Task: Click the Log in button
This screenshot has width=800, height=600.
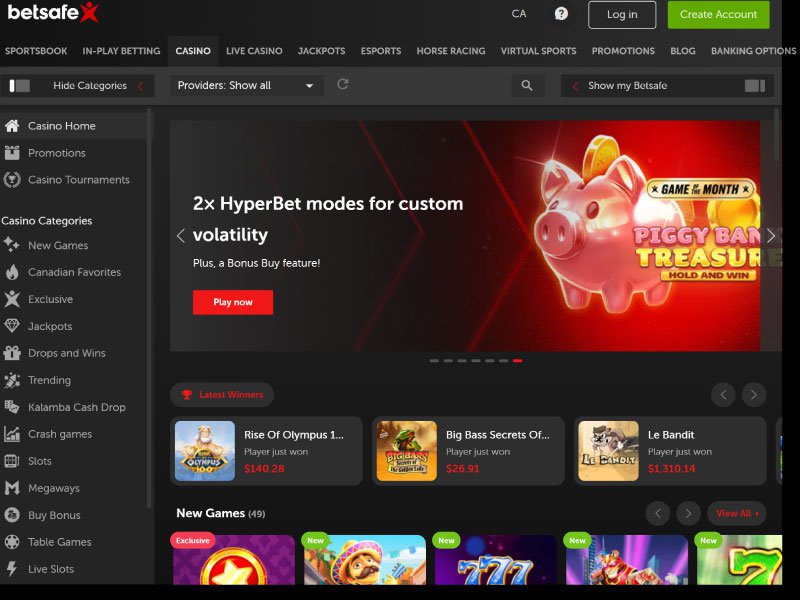Action: click(x=622, y=14)
